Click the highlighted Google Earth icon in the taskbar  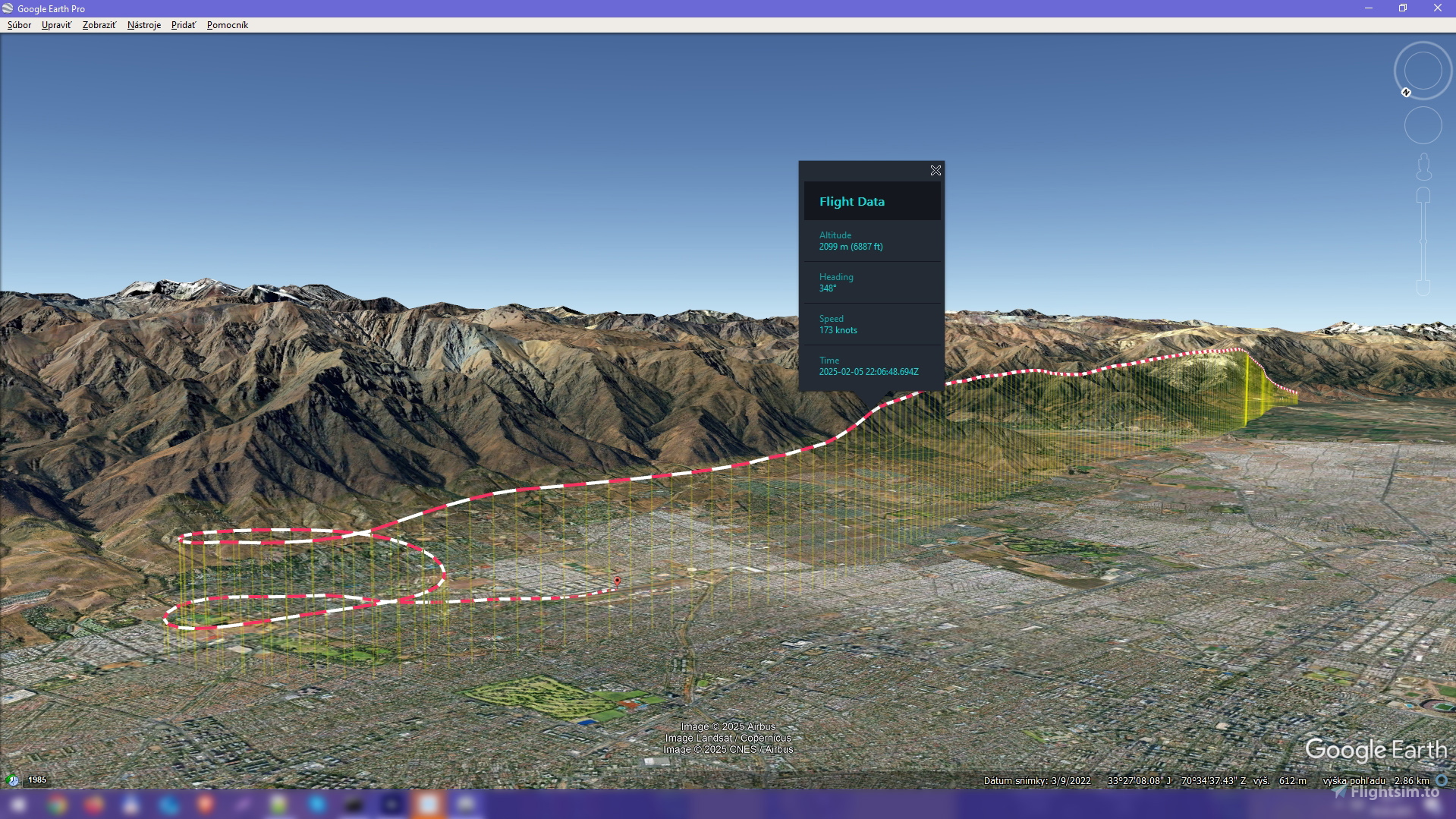tap(429, 805)
